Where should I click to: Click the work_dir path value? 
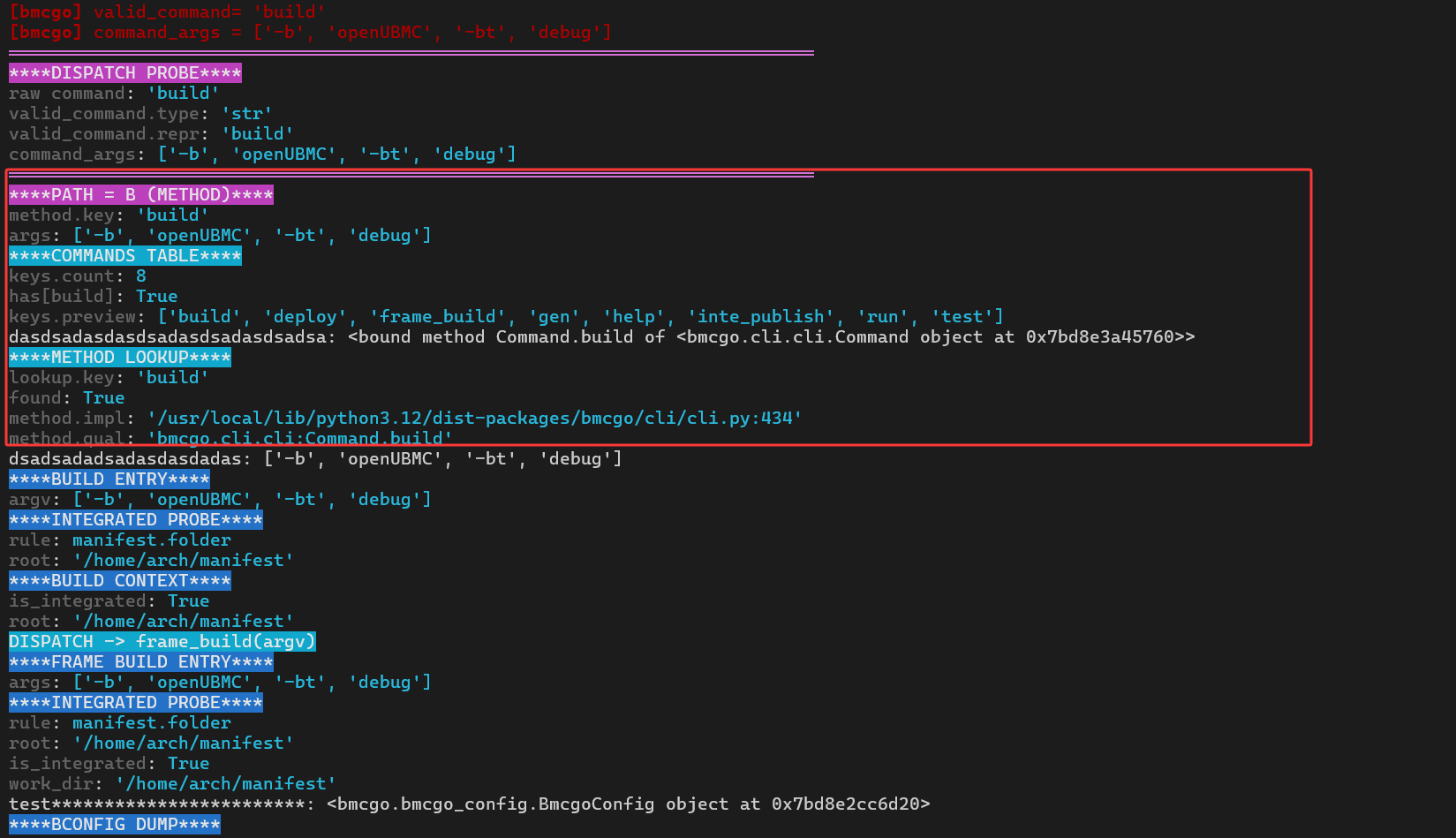click(225, 784)
